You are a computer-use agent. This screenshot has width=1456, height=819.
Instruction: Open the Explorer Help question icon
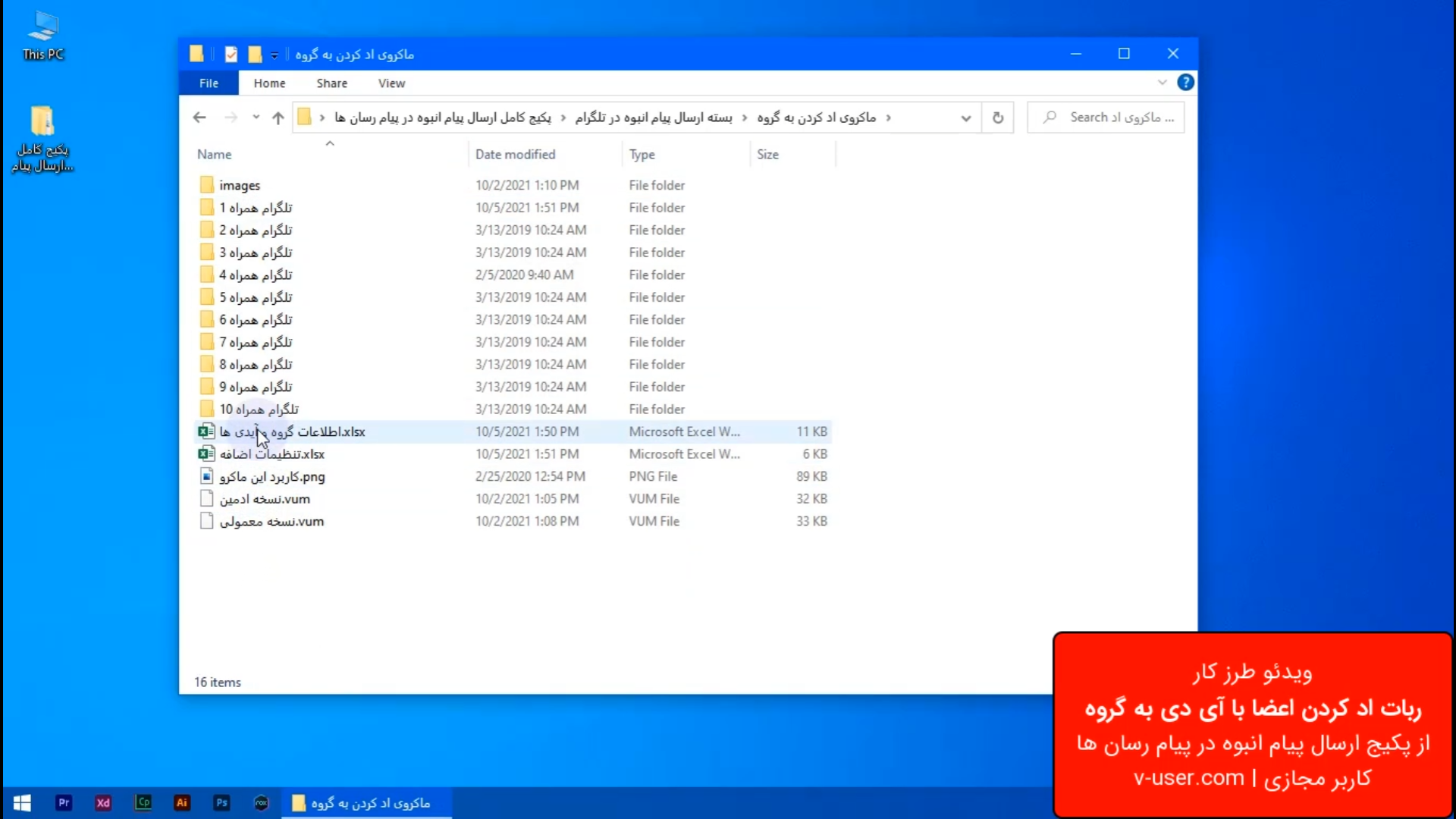(1185, 83)
